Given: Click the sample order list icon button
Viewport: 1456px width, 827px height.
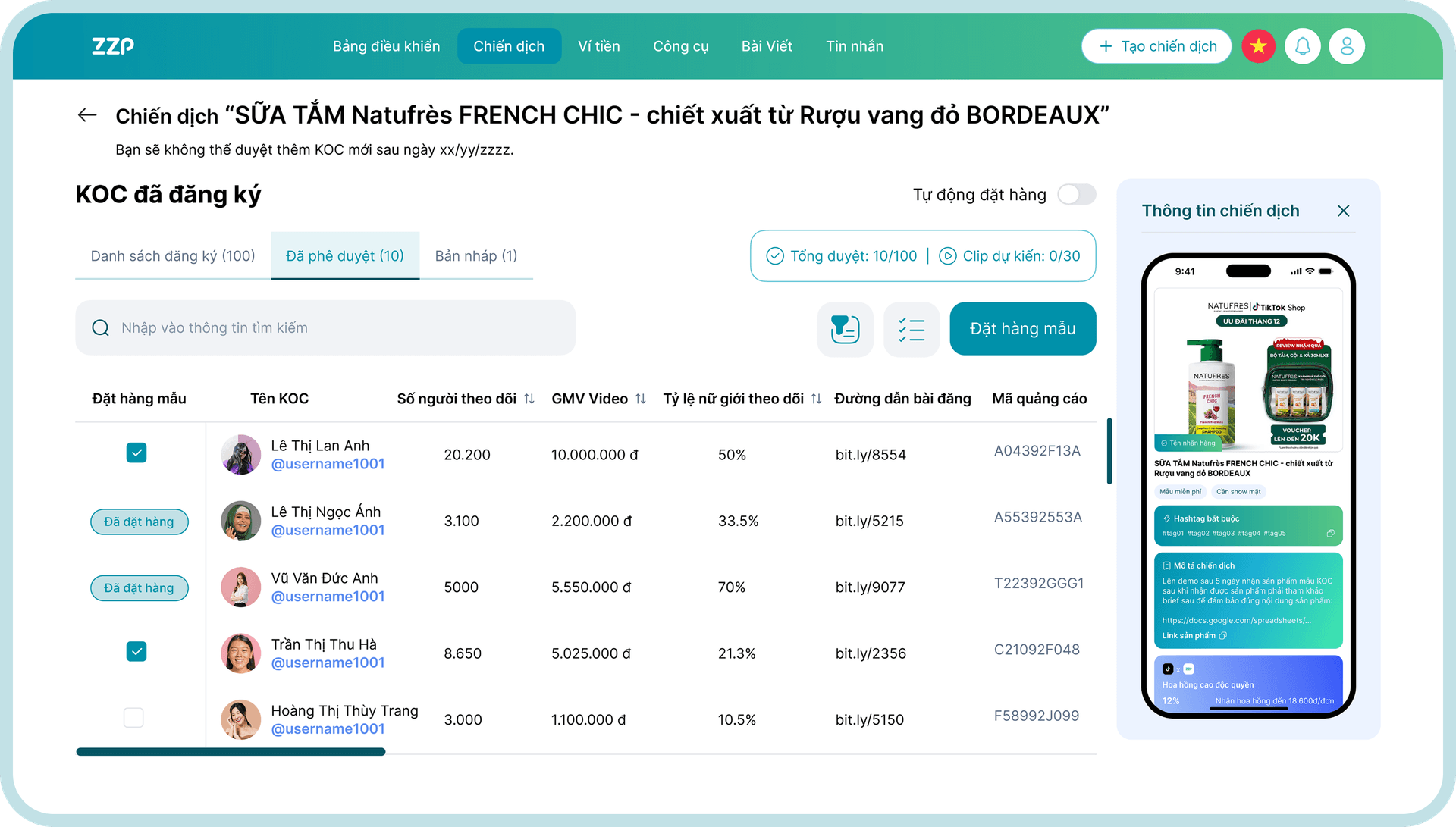Looking at the screenshot, I should (845, 329).
